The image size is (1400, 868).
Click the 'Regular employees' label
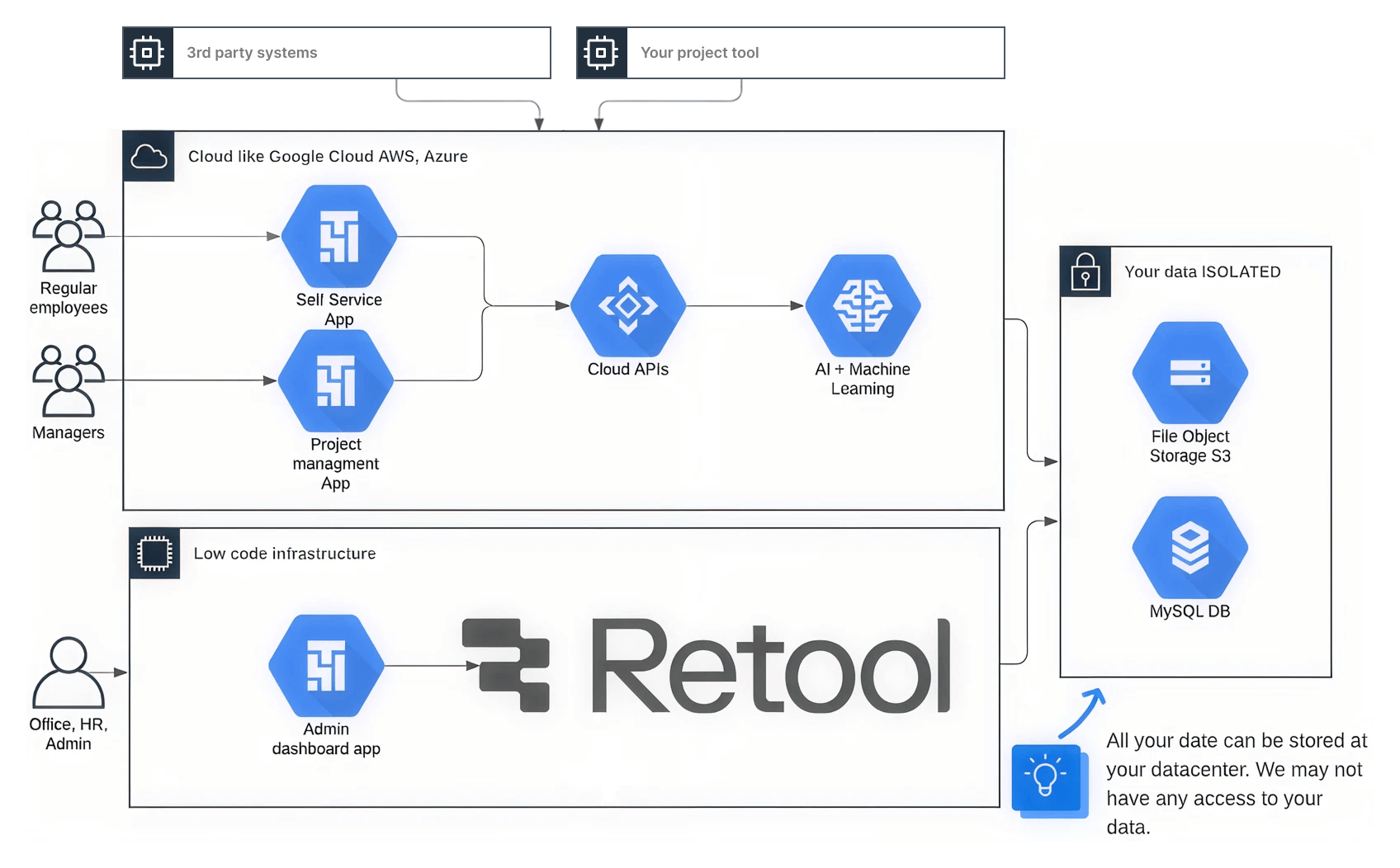69,298
